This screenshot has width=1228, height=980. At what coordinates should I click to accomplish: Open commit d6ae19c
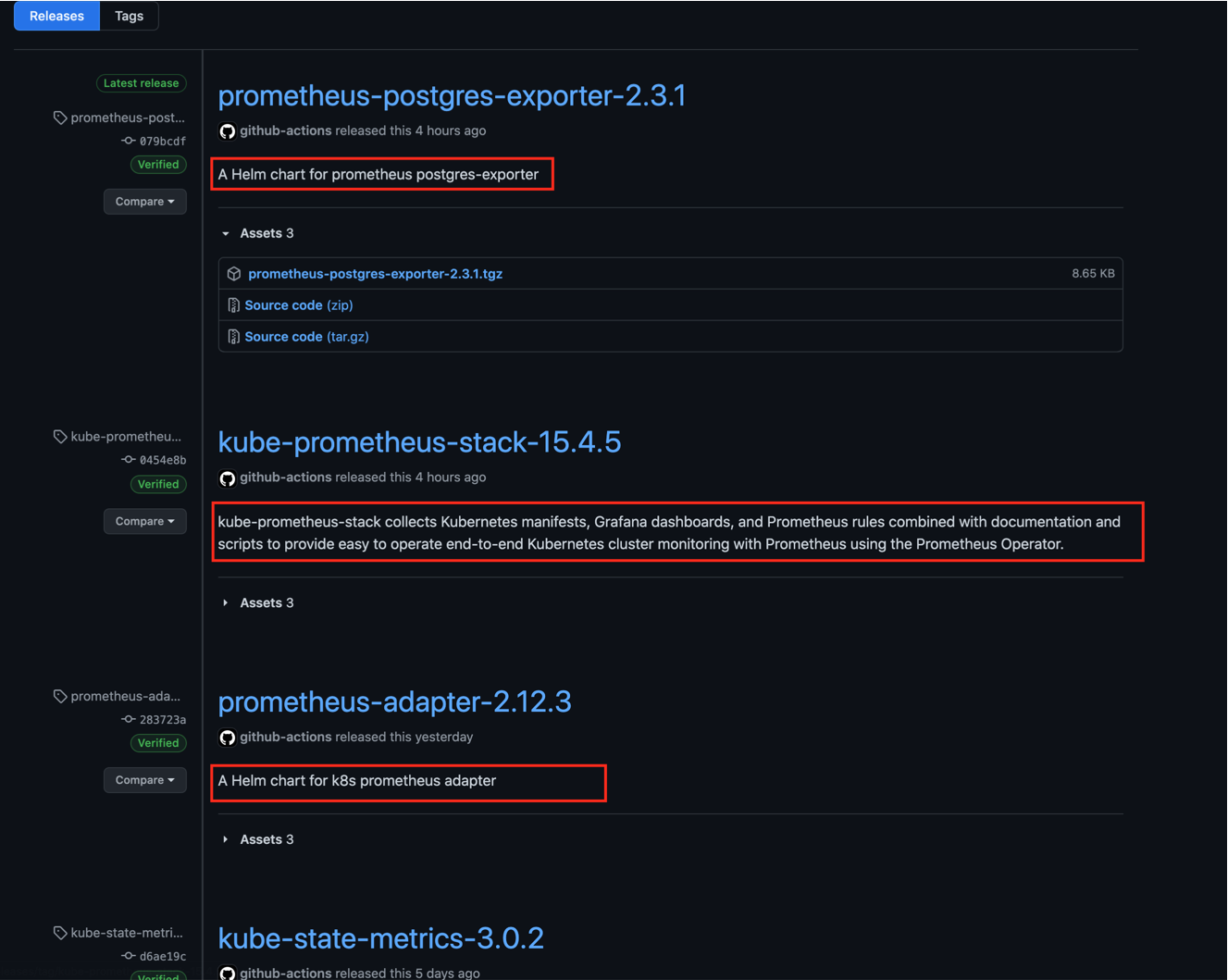click(163, 956)
